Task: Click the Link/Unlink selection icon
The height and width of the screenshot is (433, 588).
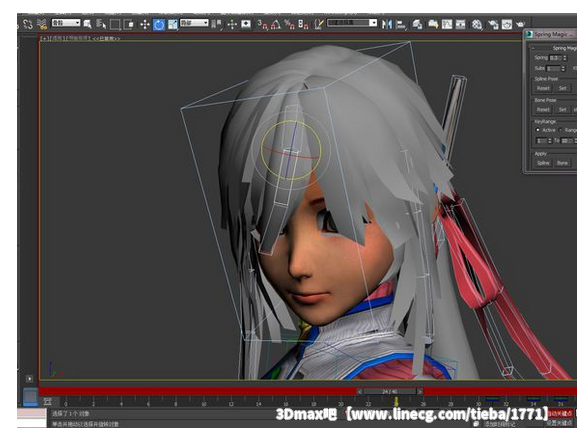Action: tap(27, 24)
